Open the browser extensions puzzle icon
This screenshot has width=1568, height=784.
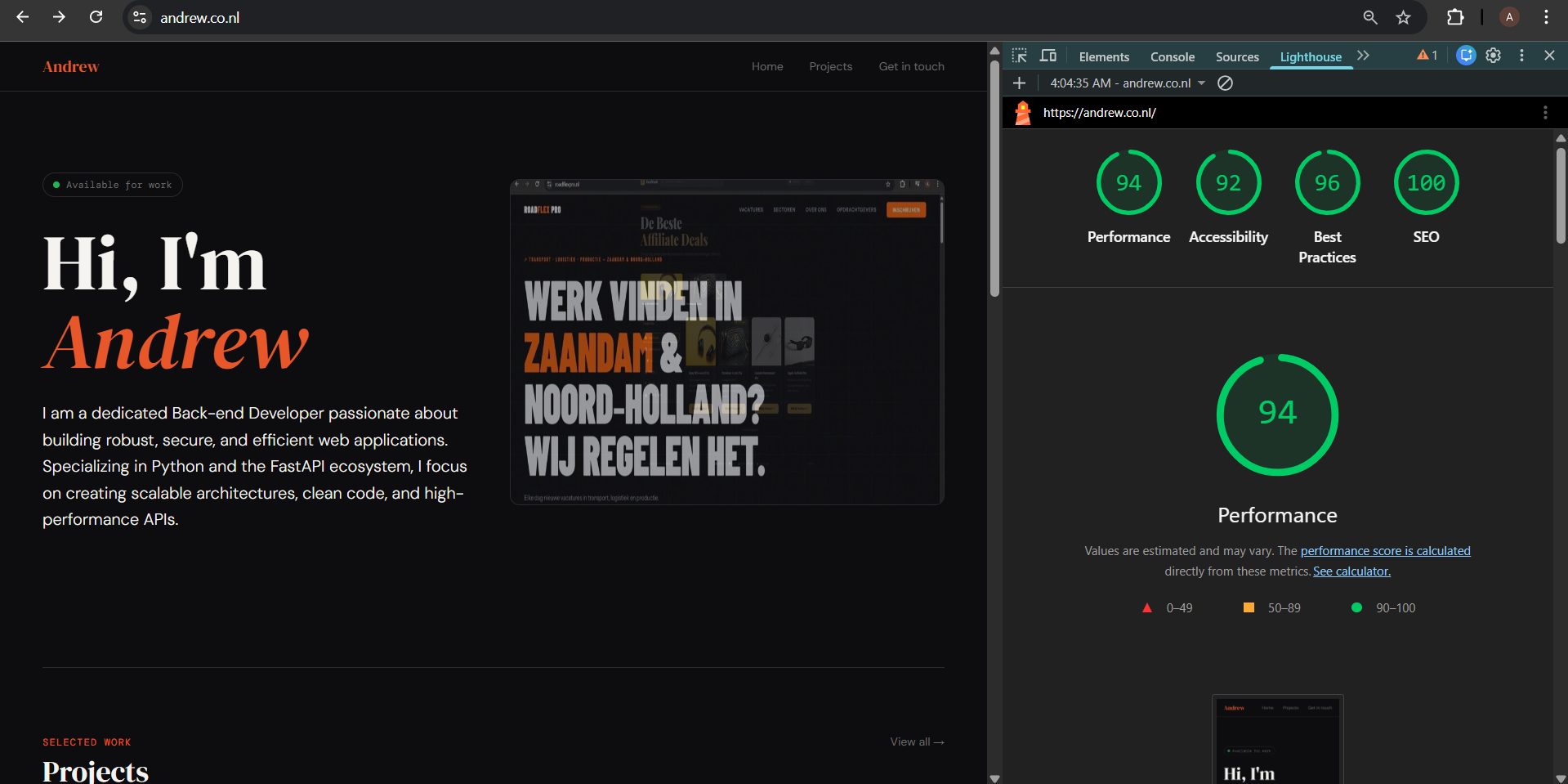1455,17
